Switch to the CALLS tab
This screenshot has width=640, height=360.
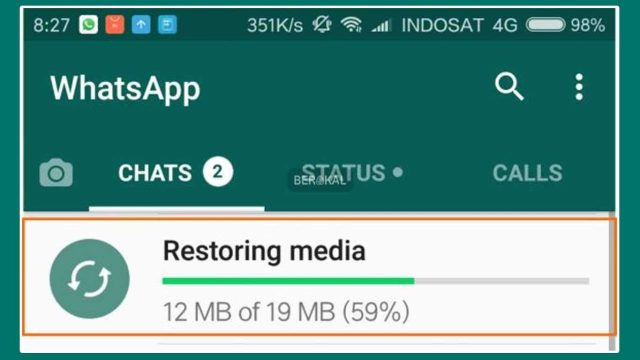[527, 173]
